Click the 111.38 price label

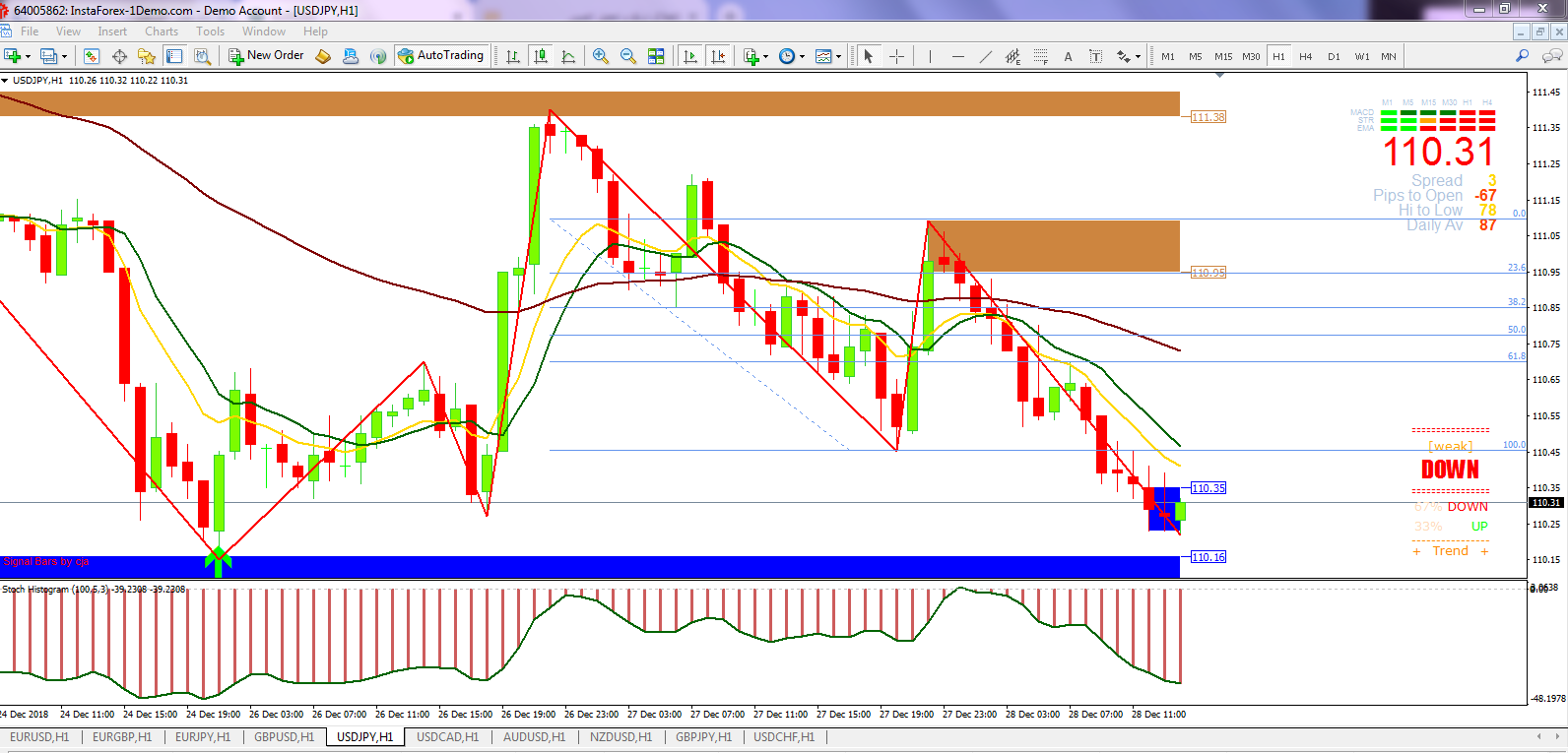[1209, 117]
